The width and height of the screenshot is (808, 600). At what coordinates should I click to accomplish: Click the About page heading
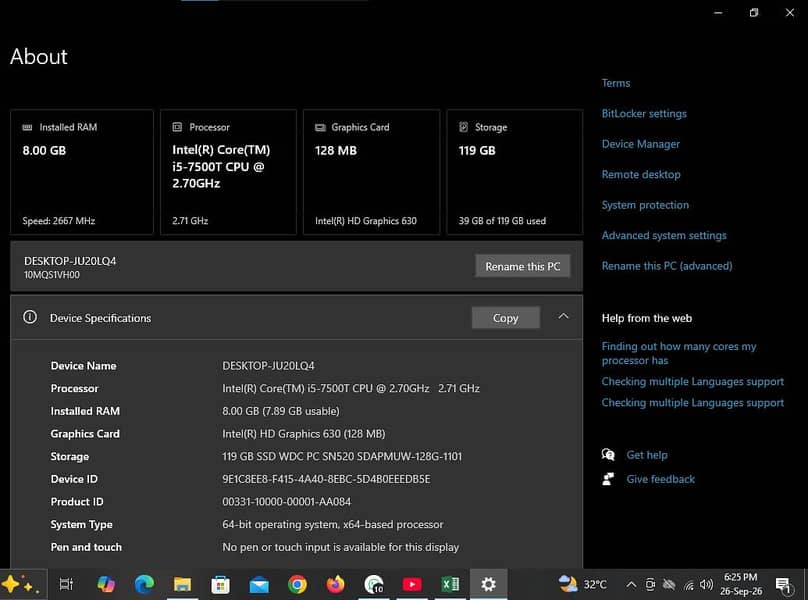(x=39, y=56)
